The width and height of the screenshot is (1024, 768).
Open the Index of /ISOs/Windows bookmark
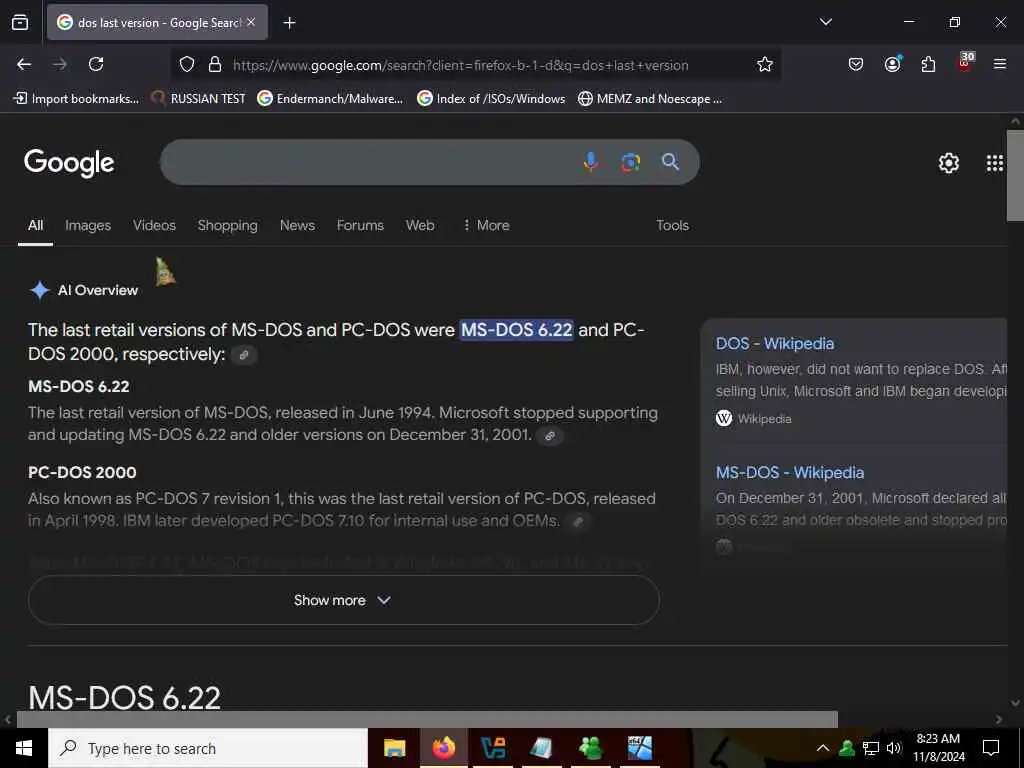pos(491,99)
